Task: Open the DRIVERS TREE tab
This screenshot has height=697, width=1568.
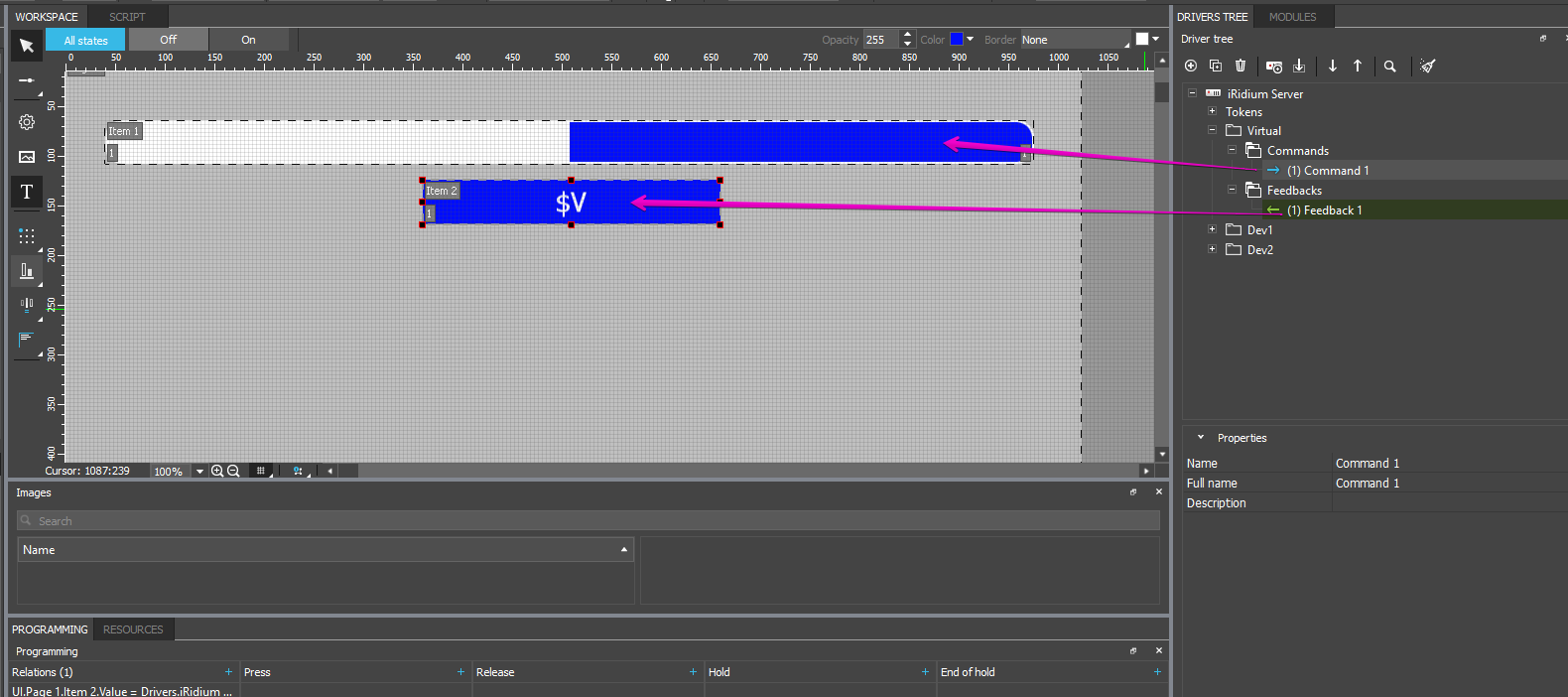Action: [x=1213, y=17]
